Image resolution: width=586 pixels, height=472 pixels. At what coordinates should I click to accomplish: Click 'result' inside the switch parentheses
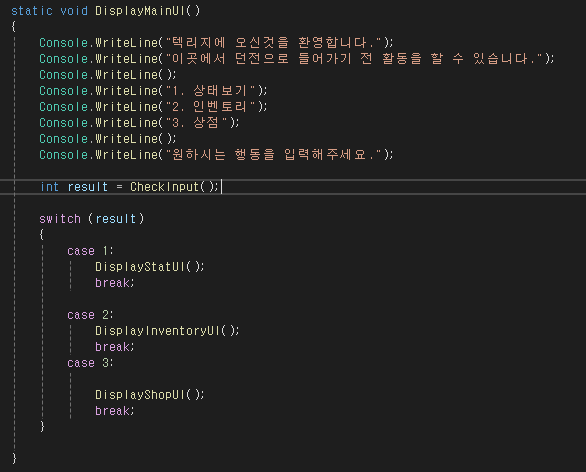tap(115, 219)
